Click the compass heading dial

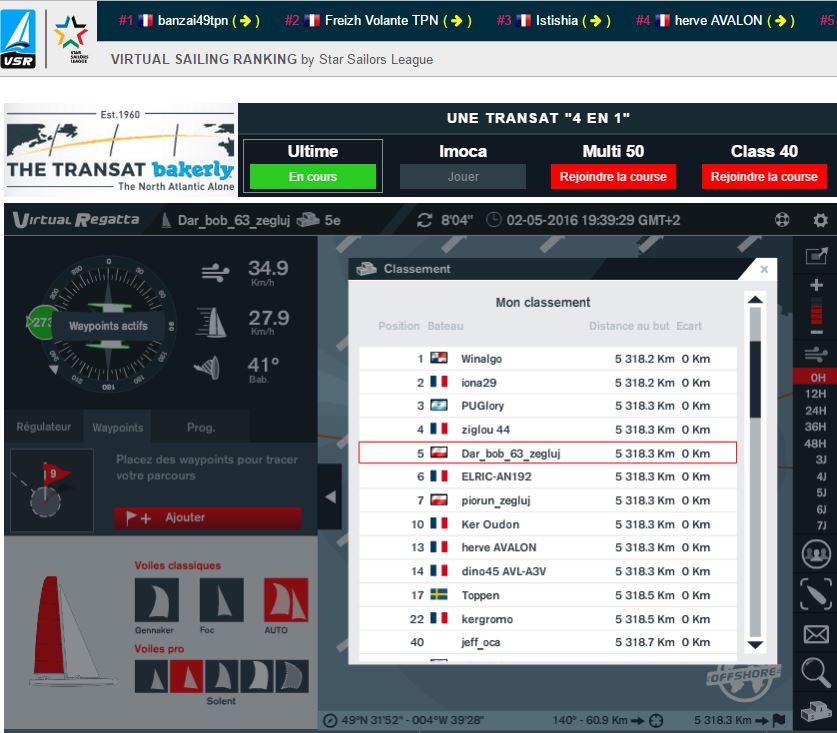(x=108, y=324)
